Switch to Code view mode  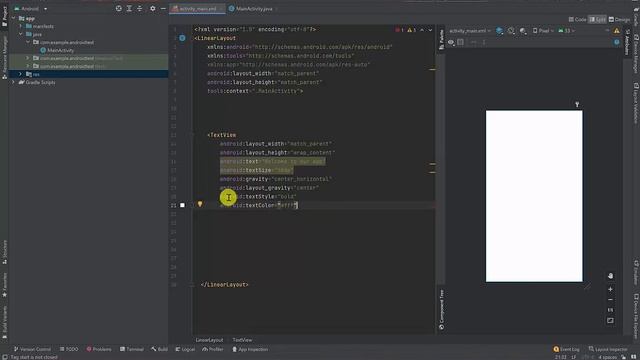tap(578, 20)
